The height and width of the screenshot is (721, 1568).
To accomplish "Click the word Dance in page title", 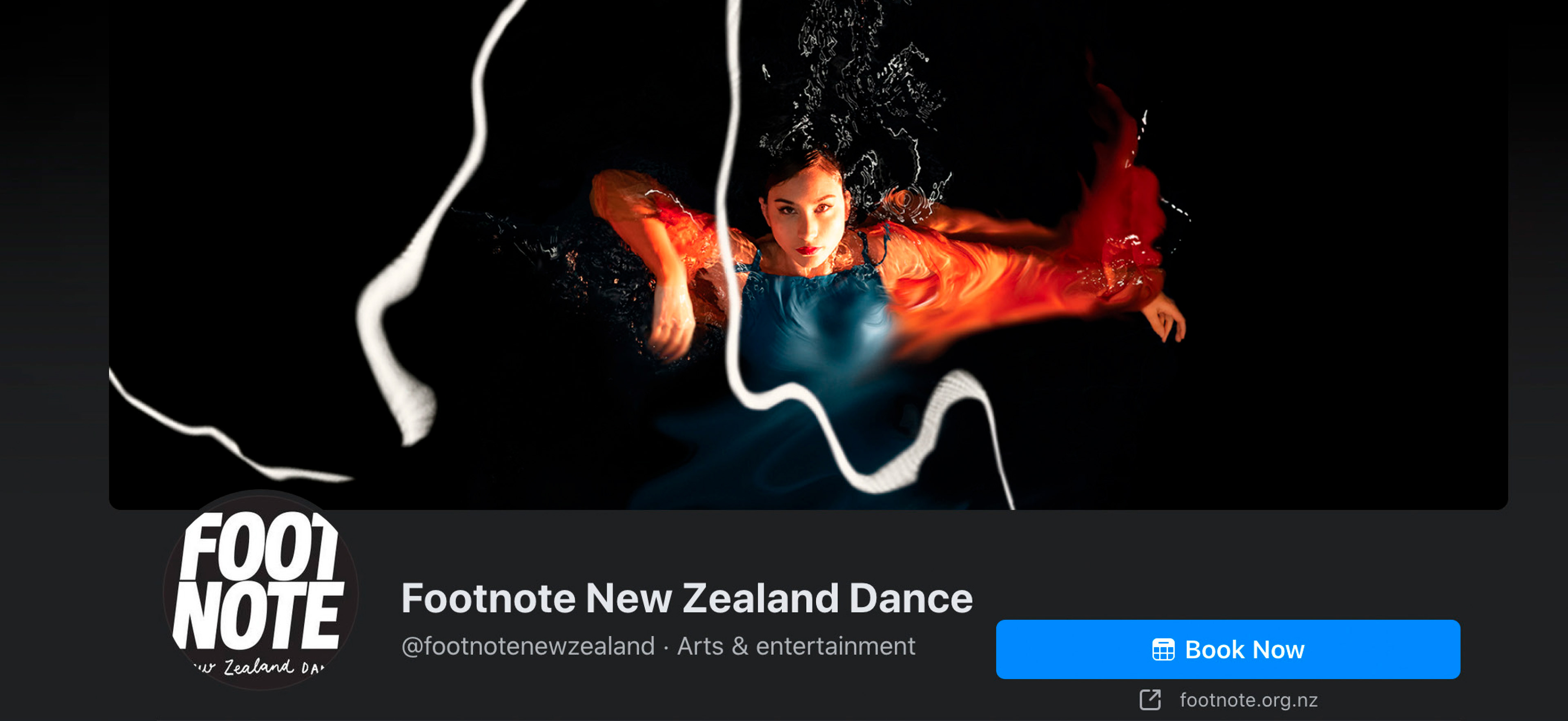I will (911, 597).
